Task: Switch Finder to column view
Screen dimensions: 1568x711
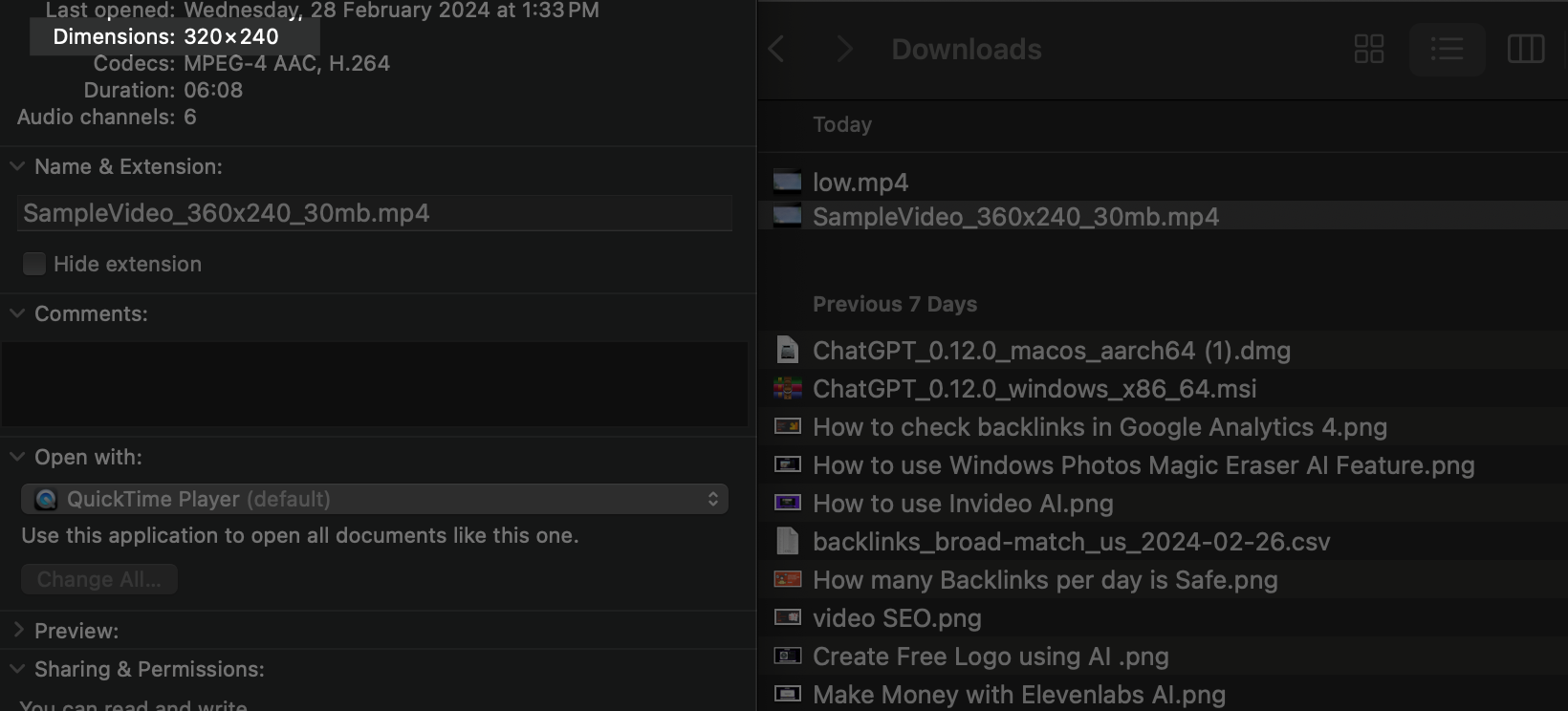Action: pyautogui.click(x=1525, y=50)
